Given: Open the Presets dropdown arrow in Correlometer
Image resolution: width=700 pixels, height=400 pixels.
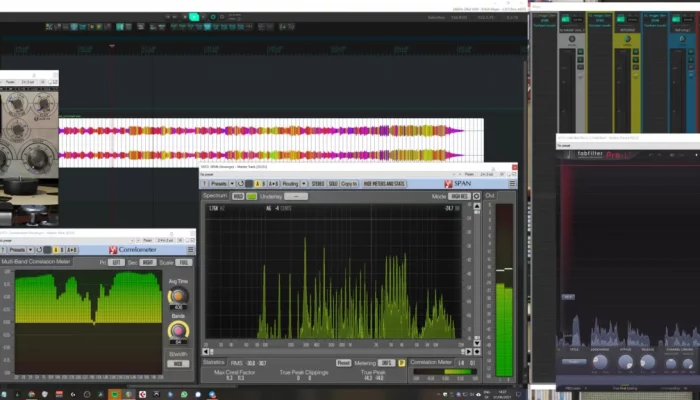Looking at the screenshot, I should 30,250.
